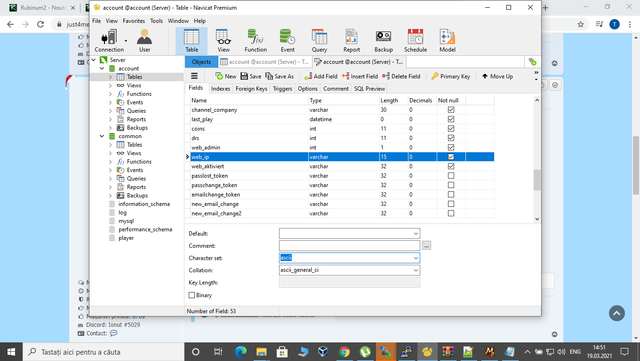Switch to the SQL Preview tab
640x361 pixels.
coord(369,88)
